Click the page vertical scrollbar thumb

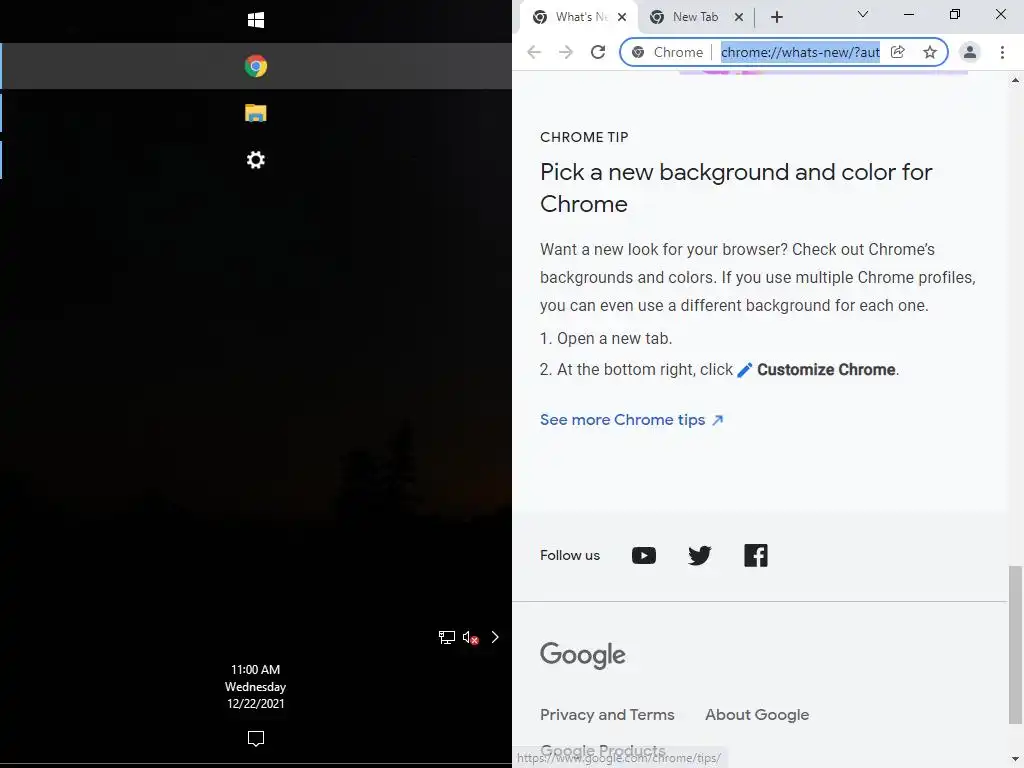pos(1015,645)
